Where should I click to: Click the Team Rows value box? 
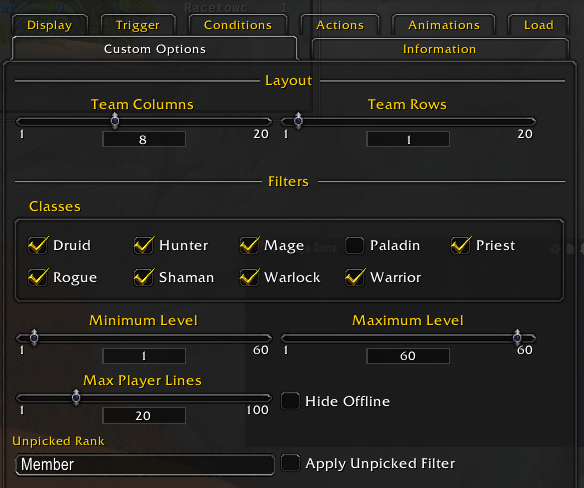tap(408, 139)
